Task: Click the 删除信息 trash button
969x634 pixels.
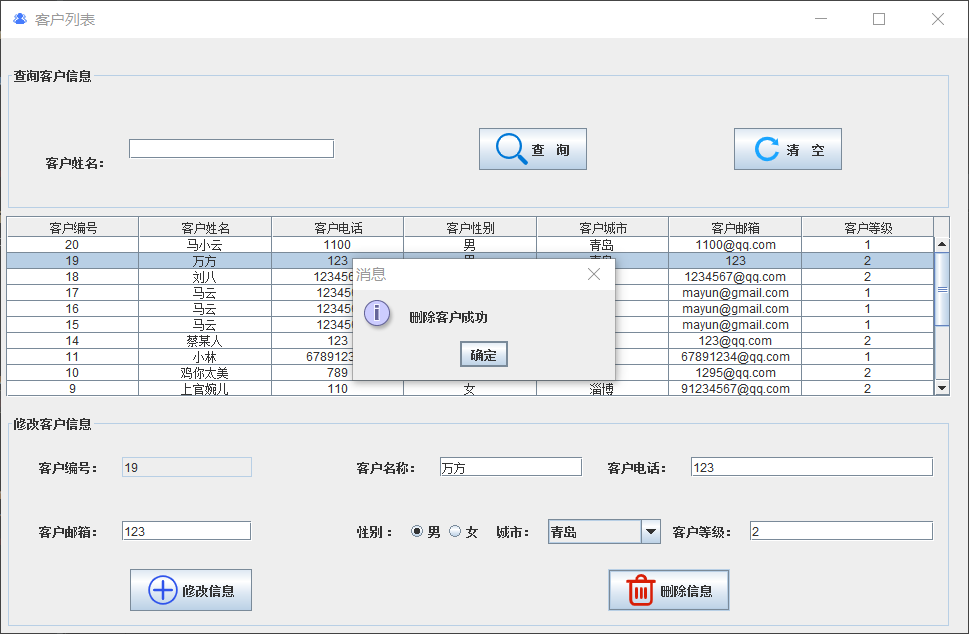Action: [x=669, y=590]
